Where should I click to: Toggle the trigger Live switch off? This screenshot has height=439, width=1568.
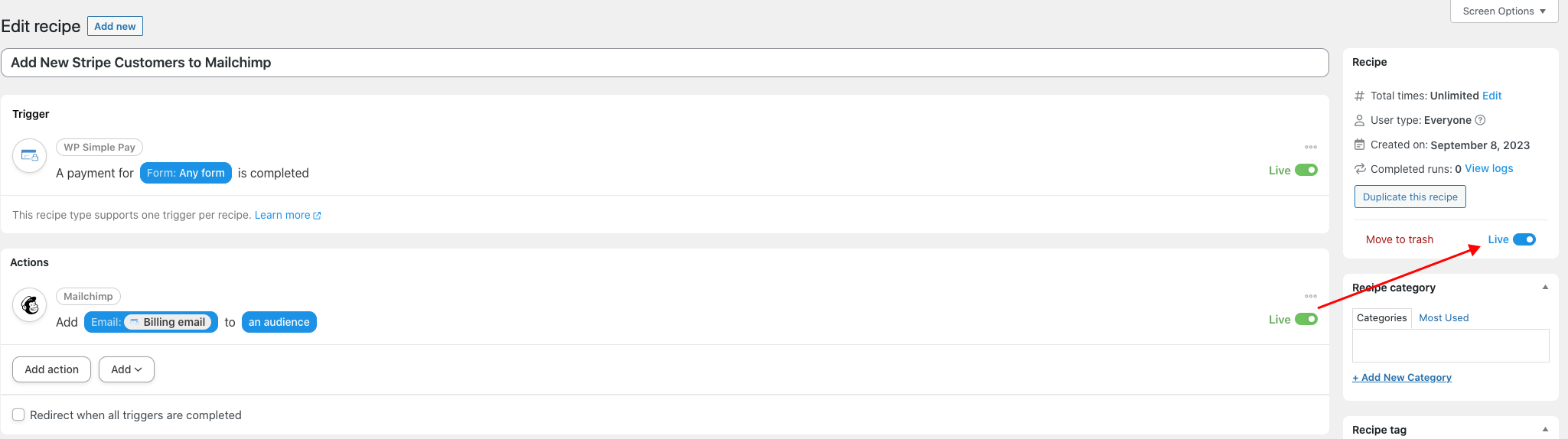click(1306, 170)
